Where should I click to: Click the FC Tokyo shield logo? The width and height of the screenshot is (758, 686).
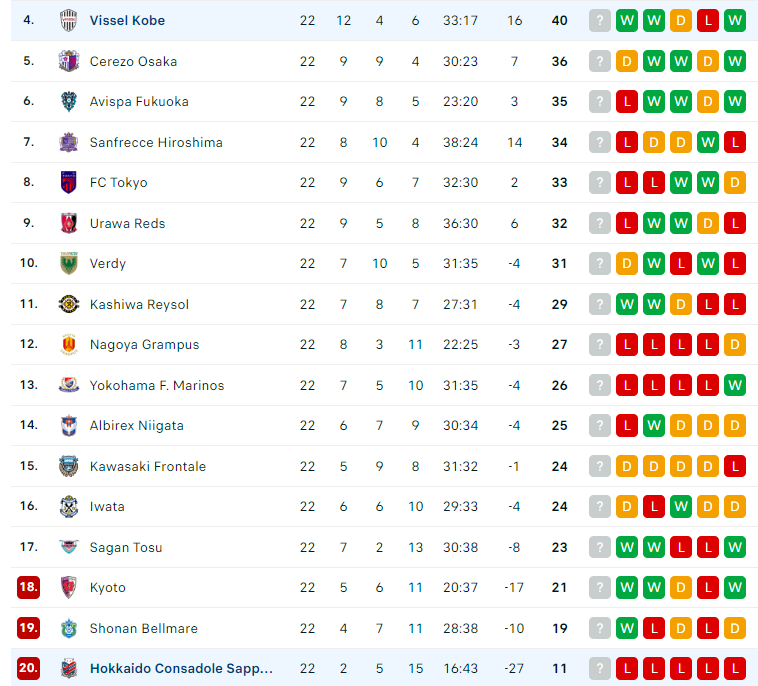click(x=69, y=182)
